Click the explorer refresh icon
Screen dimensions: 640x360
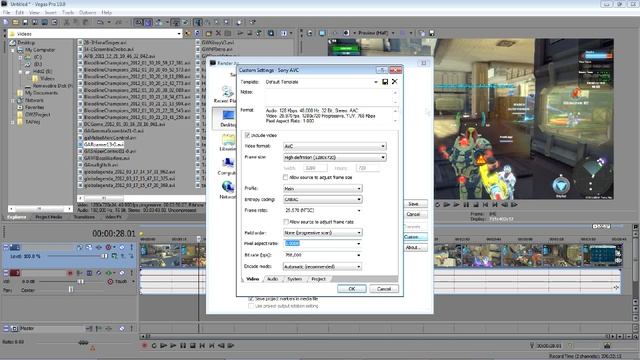click(197, 33)
